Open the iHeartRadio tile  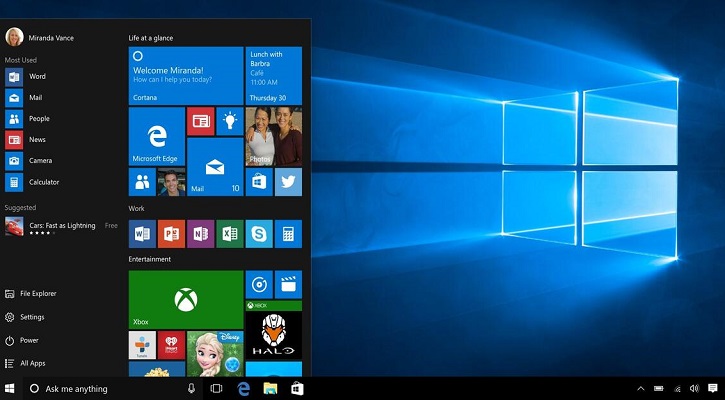(172, 345)
